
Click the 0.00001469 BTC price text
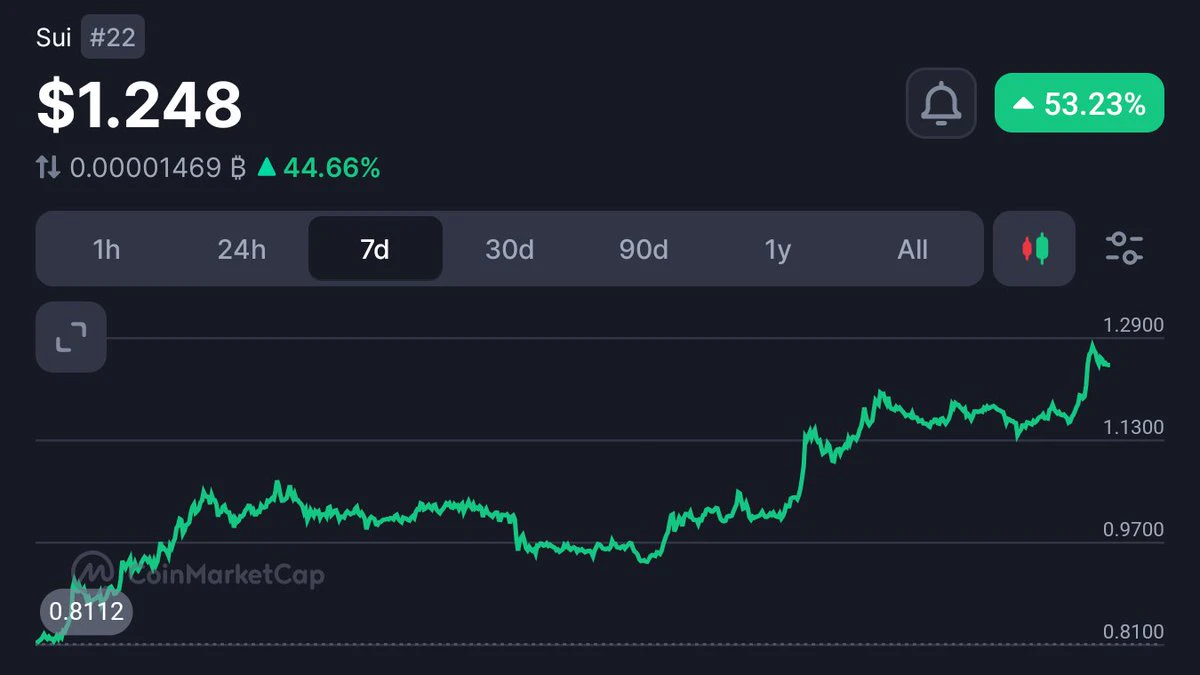[157, 168]
